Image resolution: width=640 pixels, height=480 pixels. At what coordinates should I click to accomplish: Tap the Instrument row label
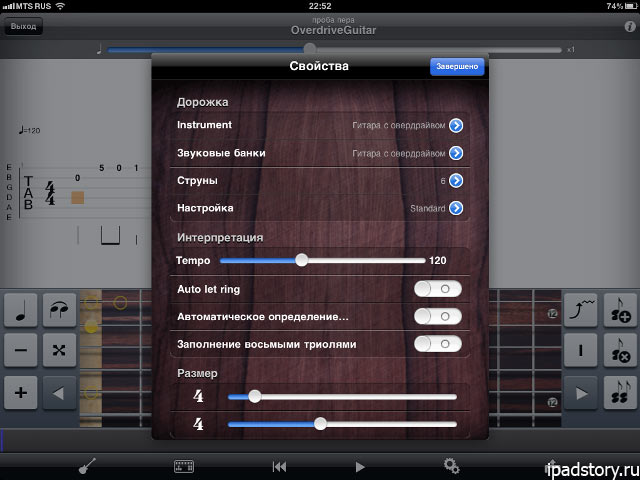[204, 125]
